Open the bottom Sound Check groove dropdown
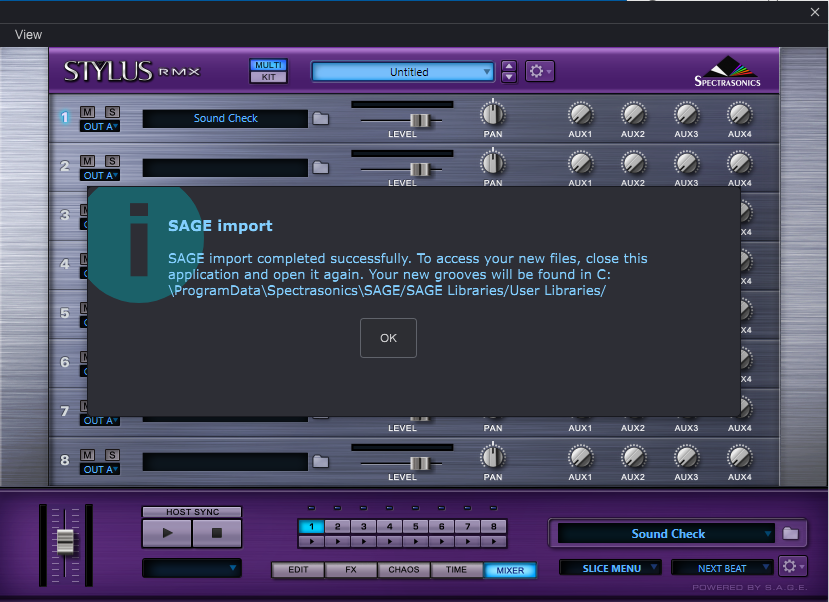This screenshot has width=829, height=602. point(666,534)
